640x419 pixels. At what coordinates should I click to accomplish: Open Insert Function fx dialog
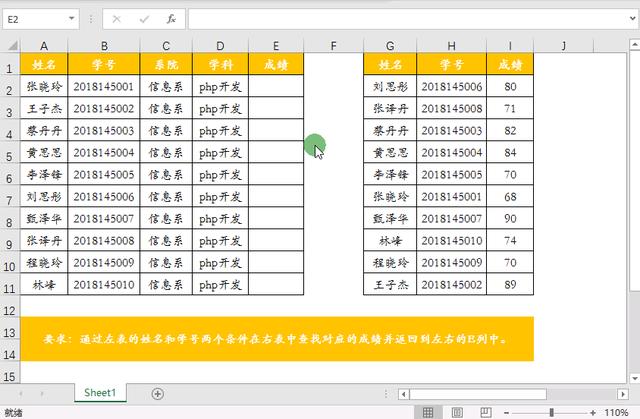171,19
